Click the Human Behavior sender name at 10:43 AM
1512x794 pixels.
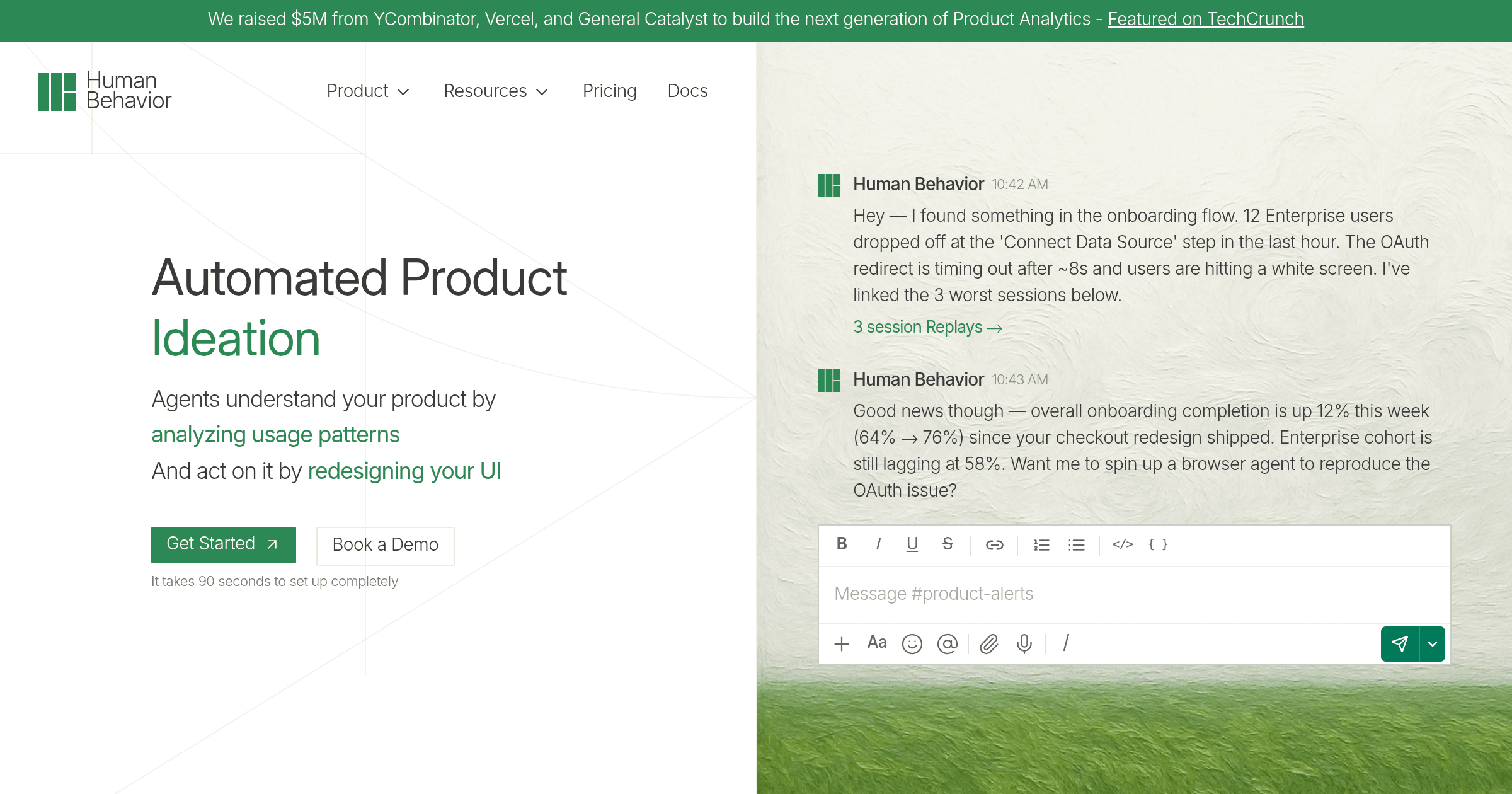919,380
